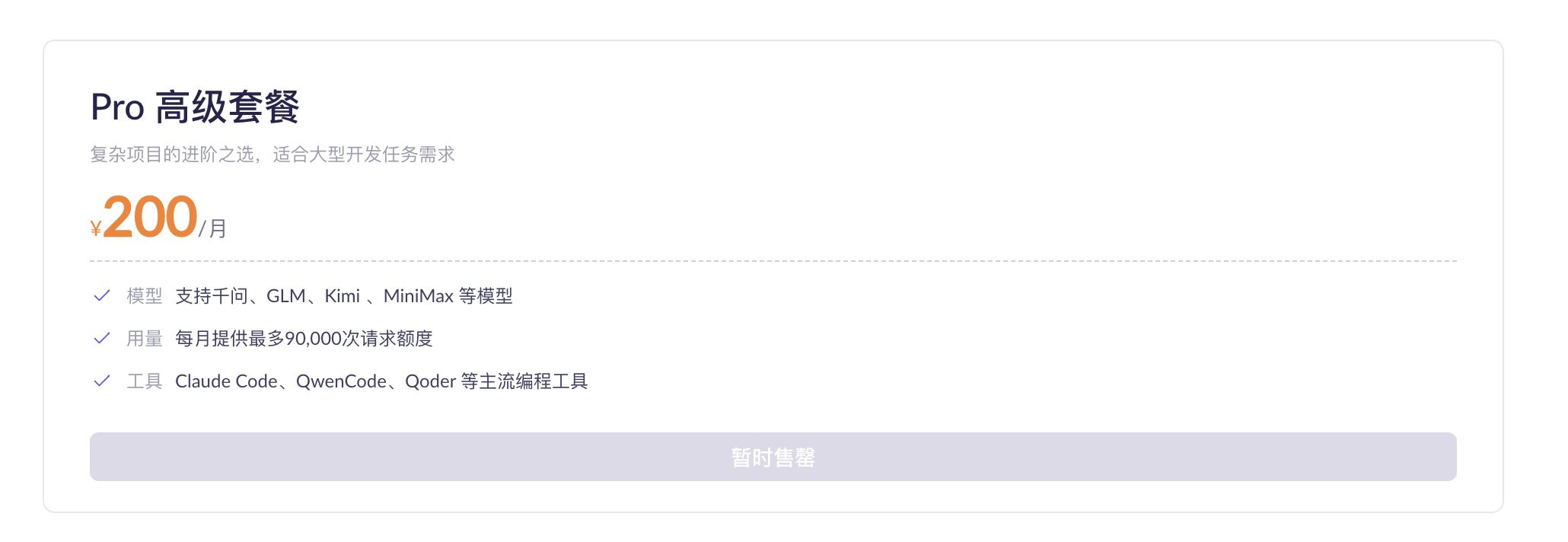Click the /月 billing period text
The width and height of the screenshot is (1568, 542).
tap(213, 228)
